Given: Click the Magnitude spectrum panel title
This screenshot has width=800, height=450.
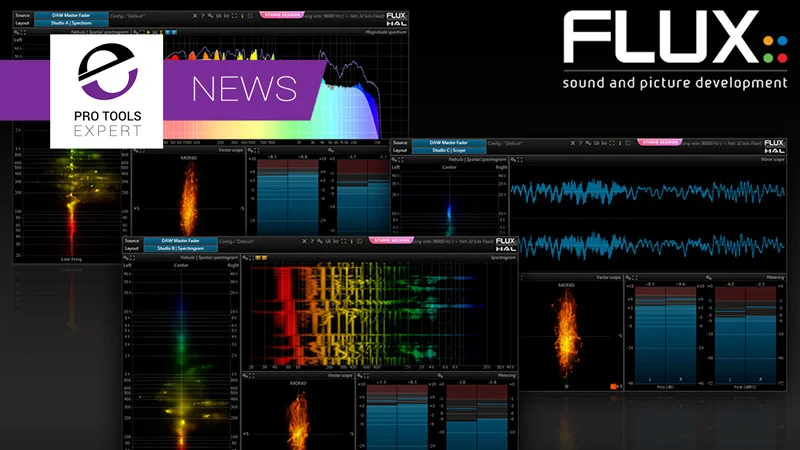Looking at the screenshot, I should 386,32.
